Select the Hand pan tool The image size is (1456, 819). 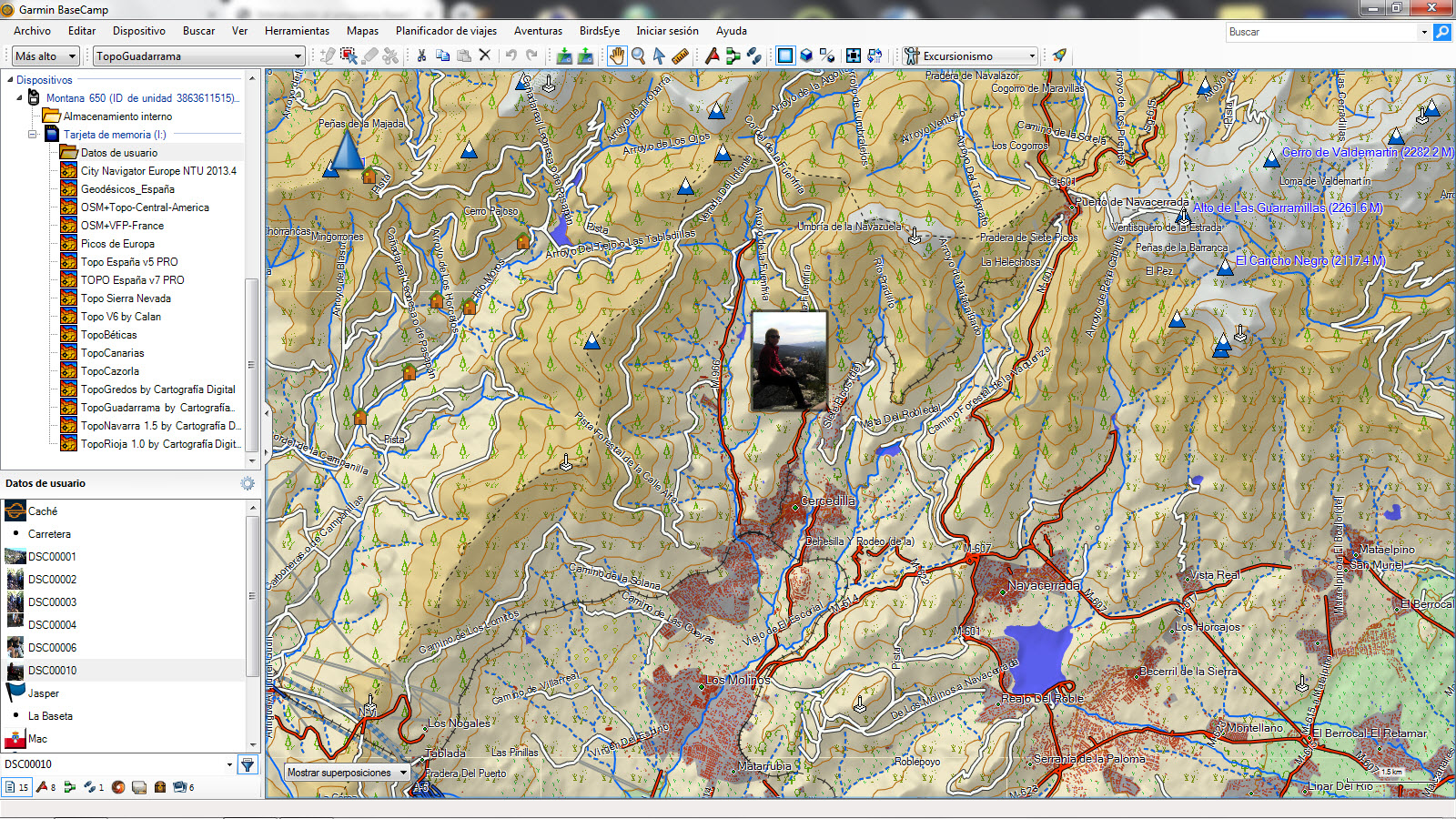[x=617, y=56]
